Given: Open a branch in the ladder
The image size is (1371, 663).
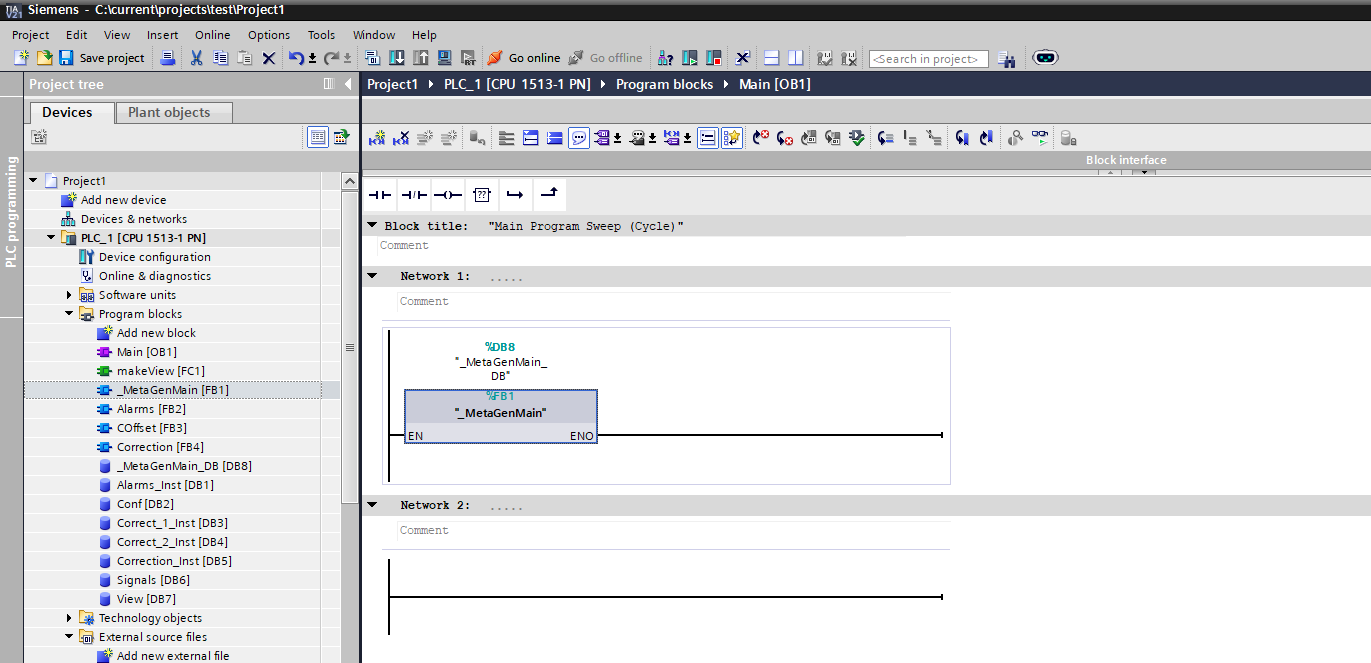Looking at the screenshot, I should 515,193.
